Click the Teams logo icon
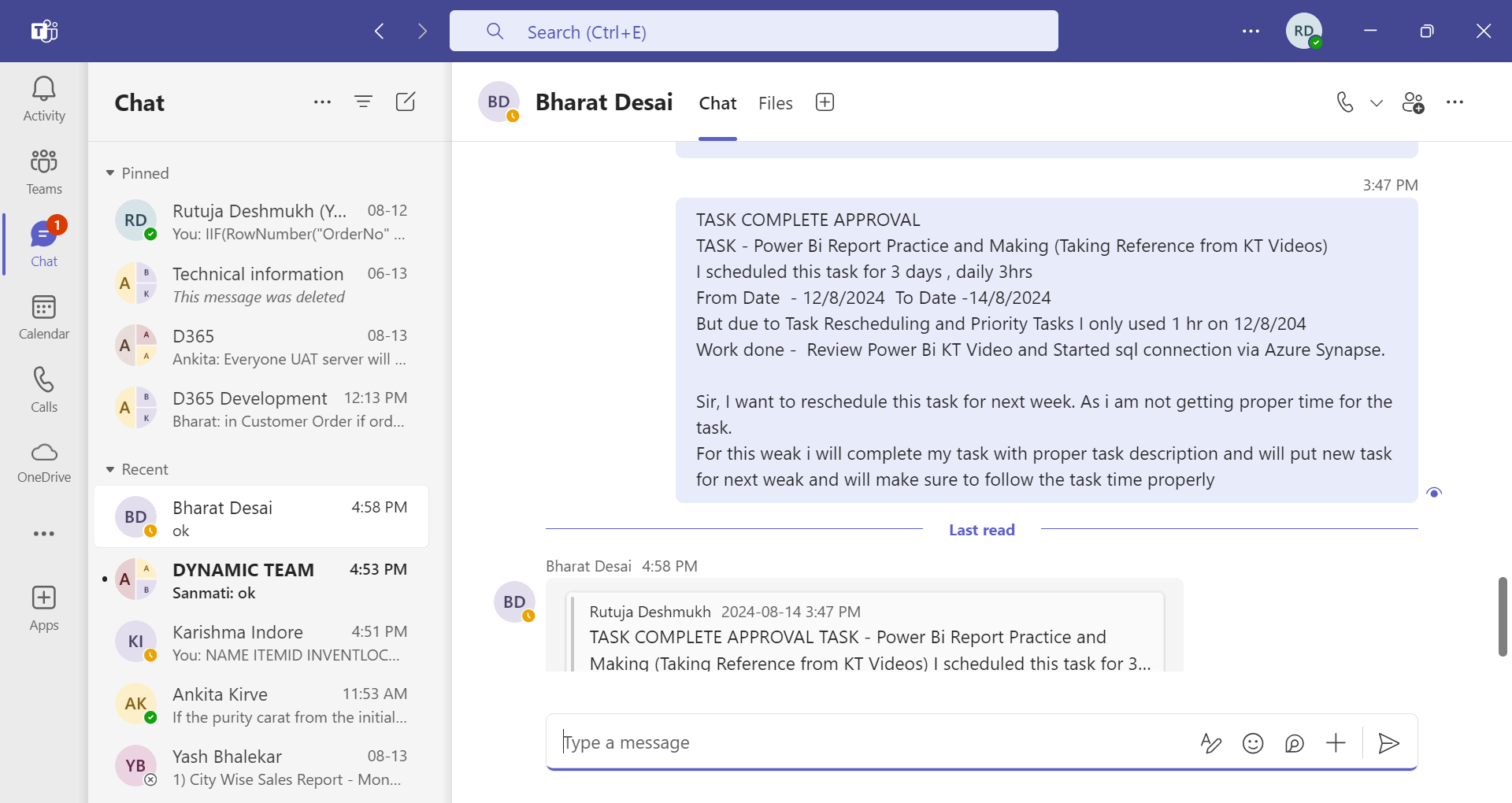Screen dimensions: 1512x803 pyautogui.click(x=44, y=31)
